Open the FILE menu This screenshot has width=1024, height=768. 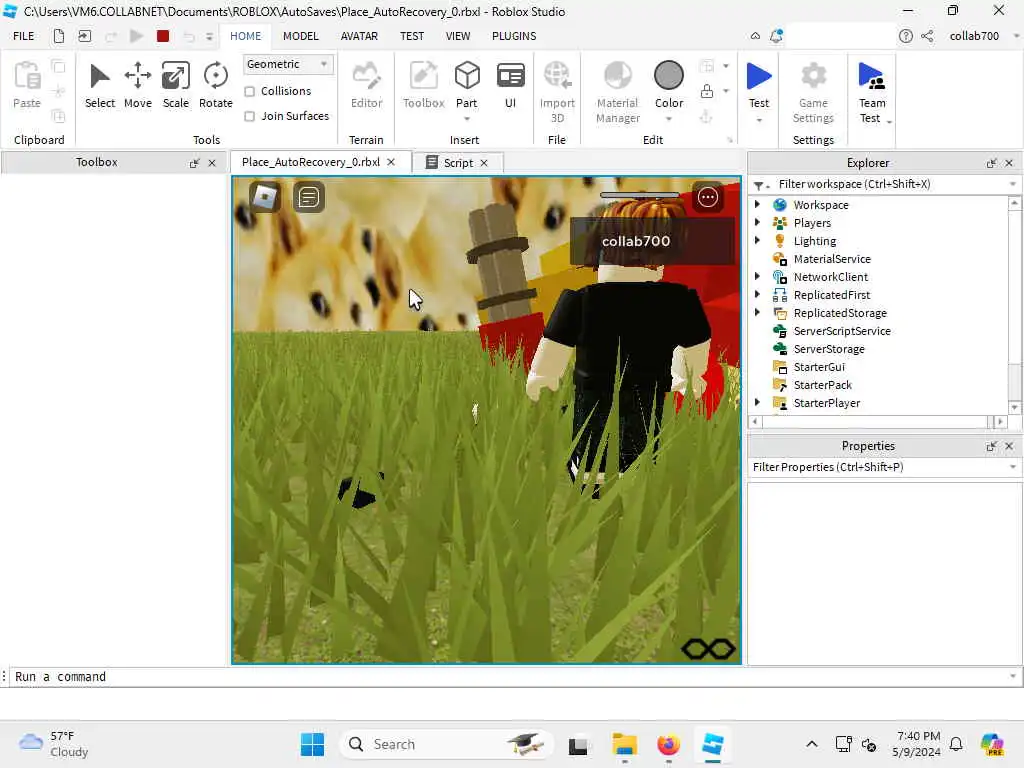point(24,36)
